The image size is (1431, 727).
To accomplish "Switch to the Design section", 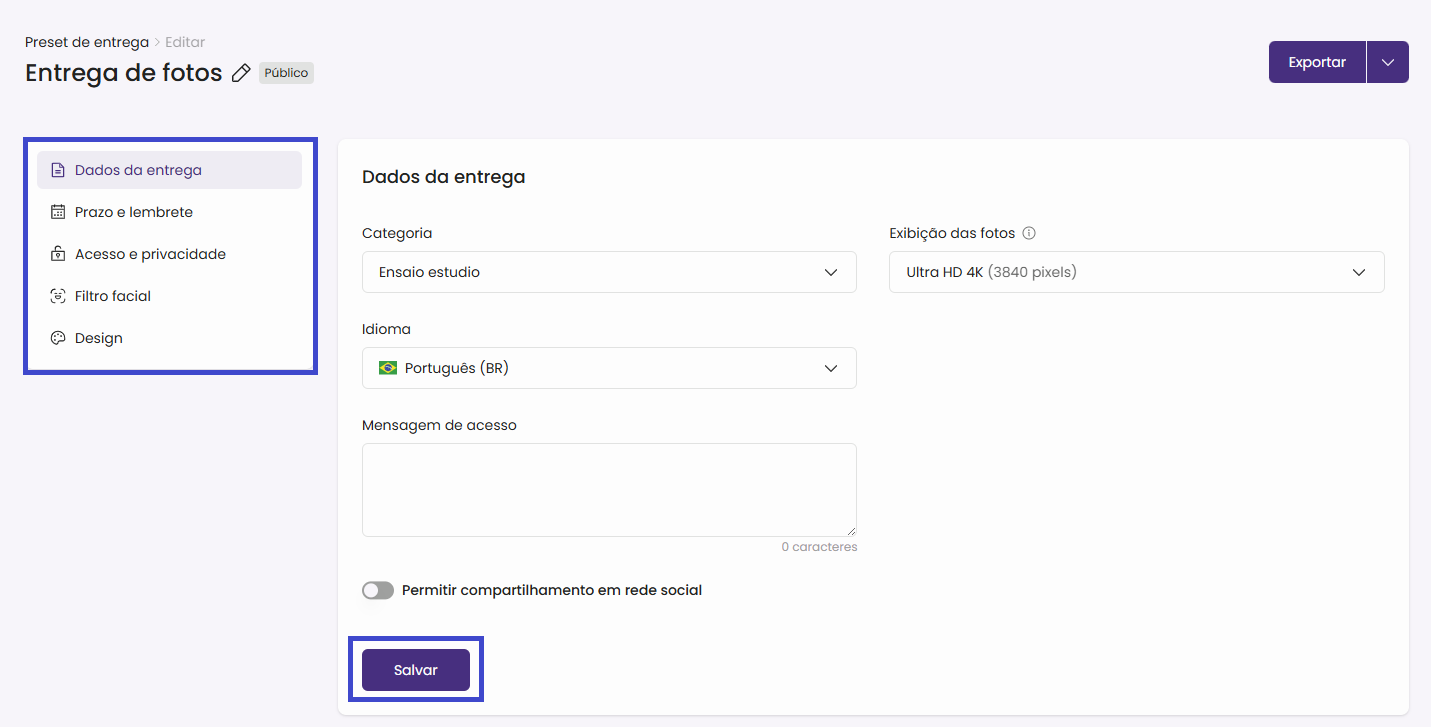I will 99,338.
